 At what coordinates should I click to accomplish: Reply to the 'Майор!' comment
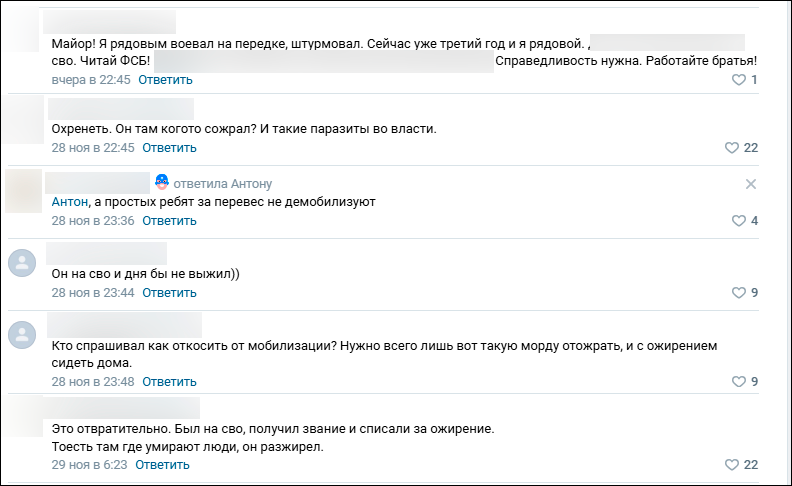[x=165, y=79]
